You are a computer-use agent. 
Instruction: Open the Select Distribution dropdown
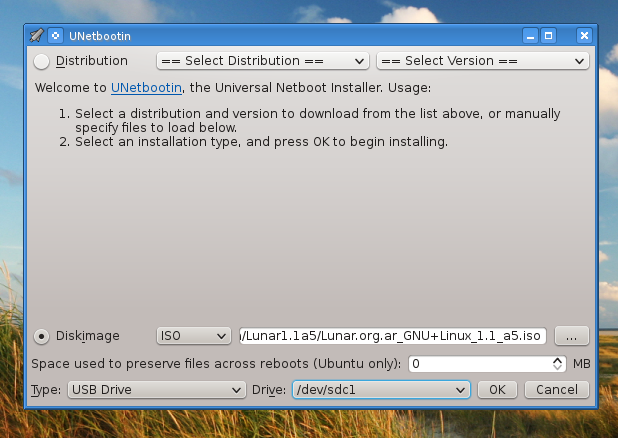coord(264,61)
